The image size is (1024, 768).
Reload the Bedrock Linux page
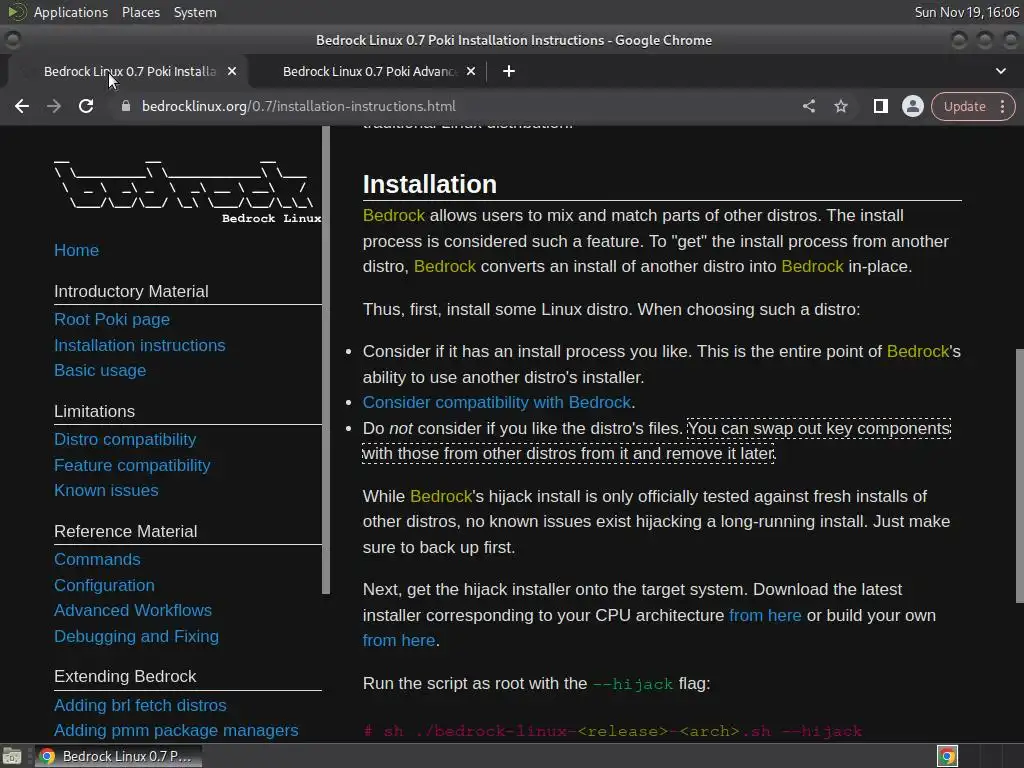point(86,106)
